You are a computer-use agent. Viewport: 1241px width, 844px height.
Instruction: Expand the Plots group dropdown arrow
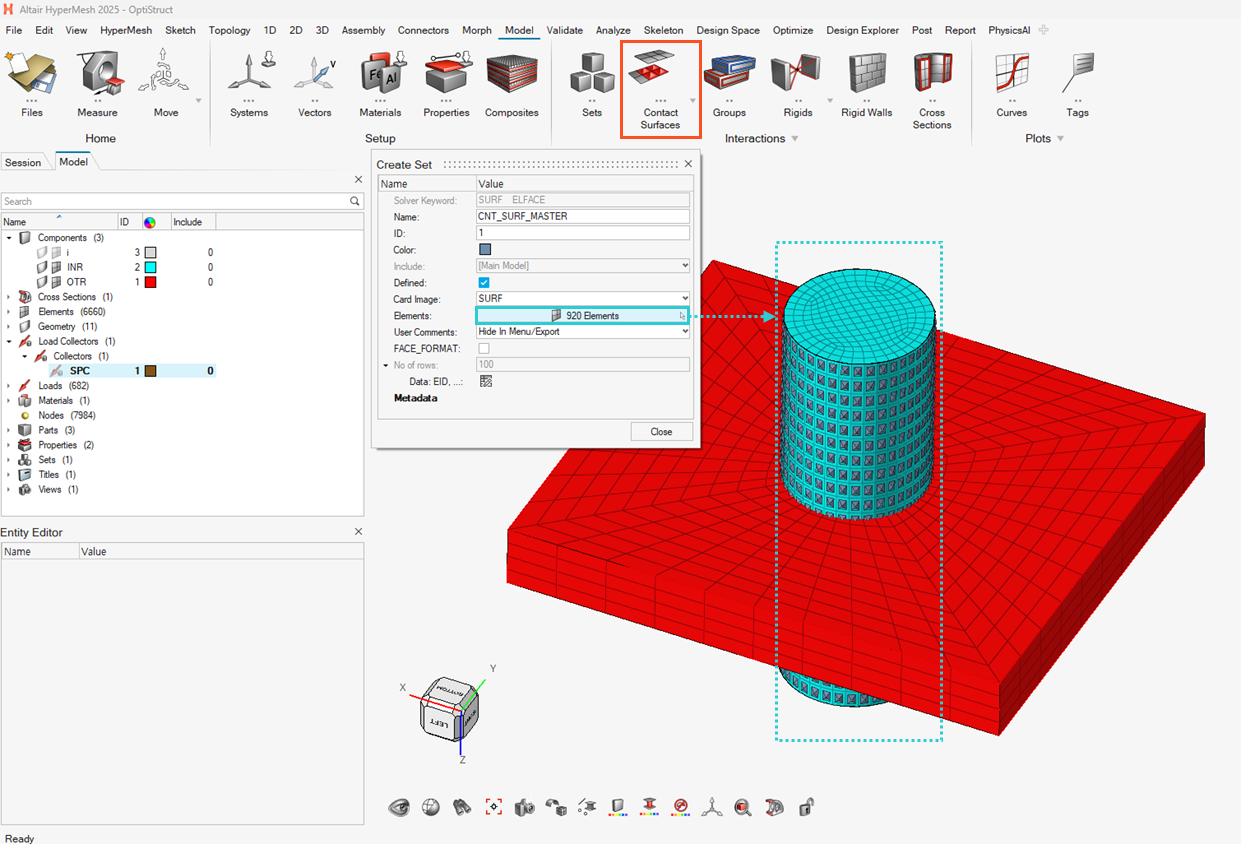tap(1060, 139)
